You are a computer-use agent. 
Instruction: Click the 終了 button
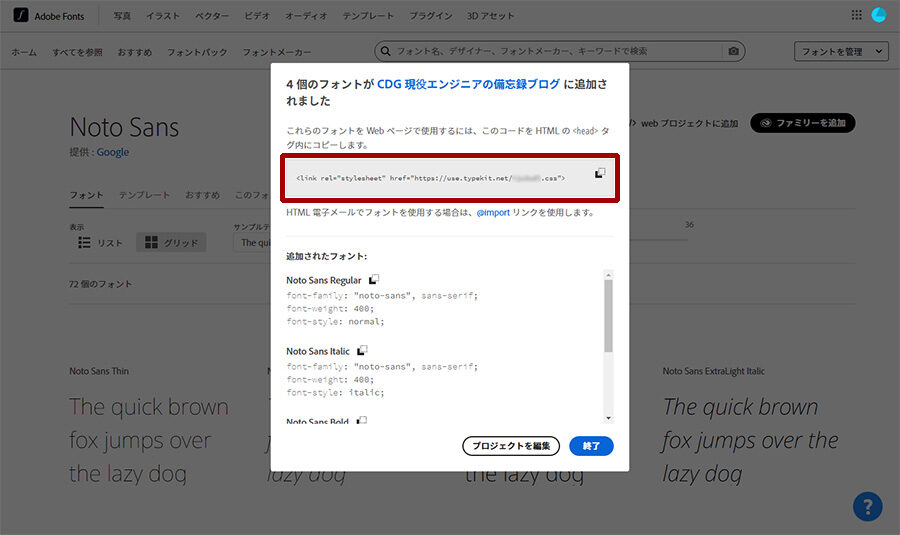(x=591, y=445)
